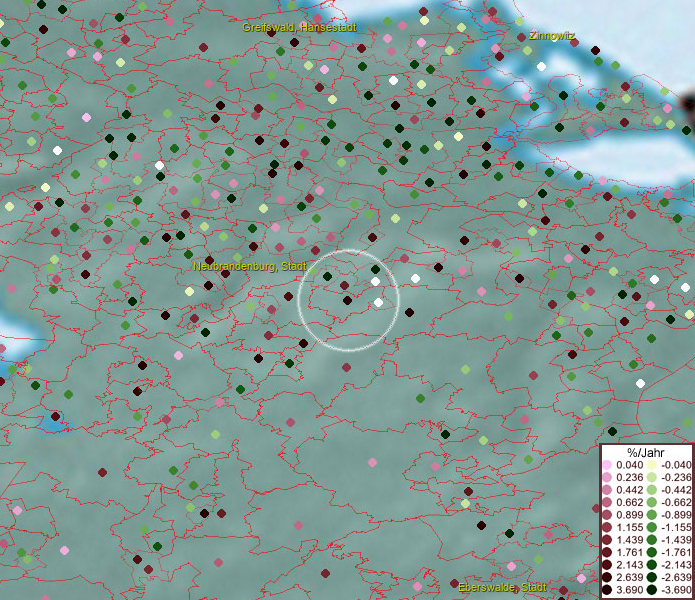Select the light green swatch for -0.236
Image resolution: width=695 pixels, height=600 pixels.
click(652, 477)
